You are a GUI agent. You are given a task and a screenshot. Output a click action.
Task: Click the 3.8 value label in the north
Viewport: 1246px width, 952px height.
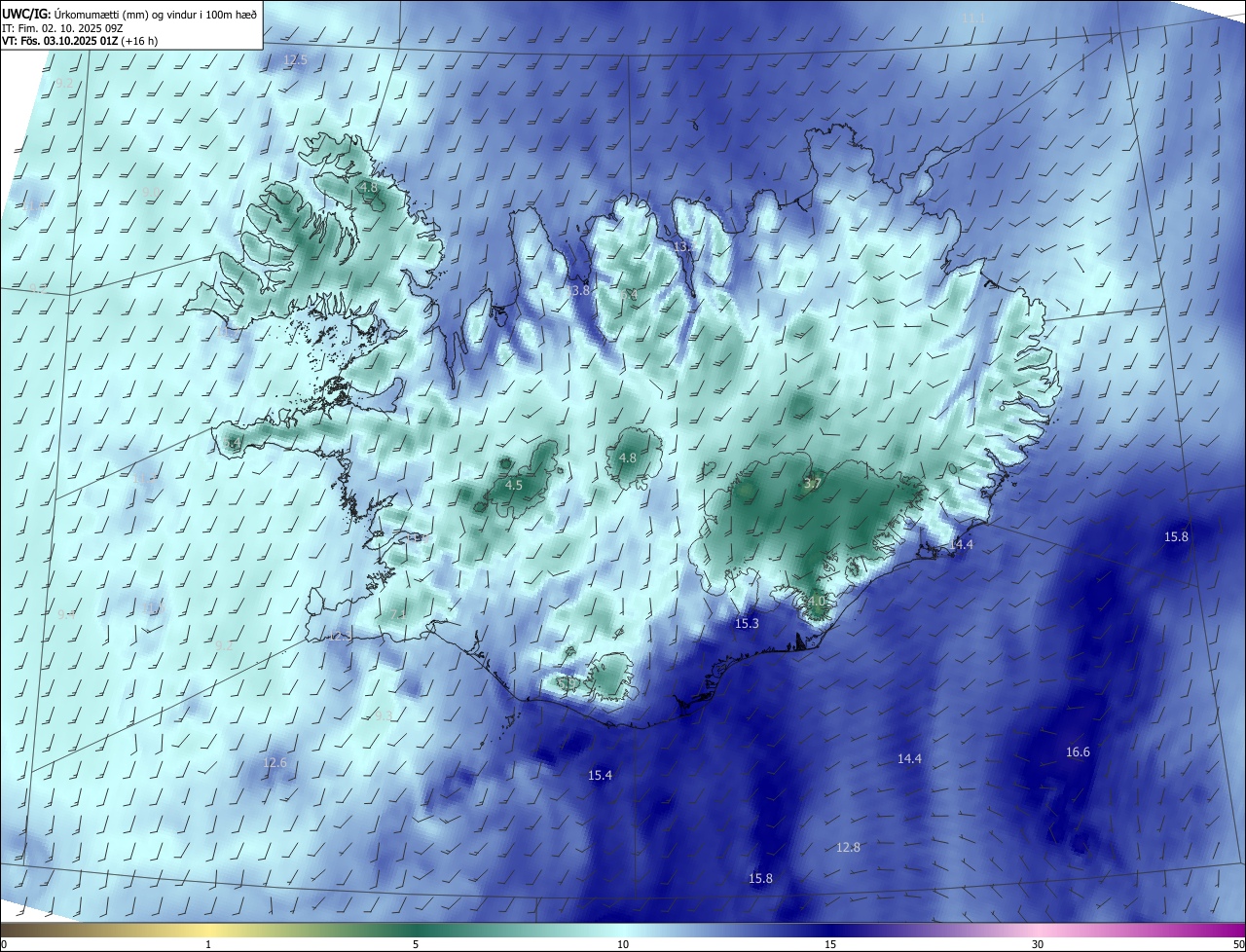tap(580, 290)
